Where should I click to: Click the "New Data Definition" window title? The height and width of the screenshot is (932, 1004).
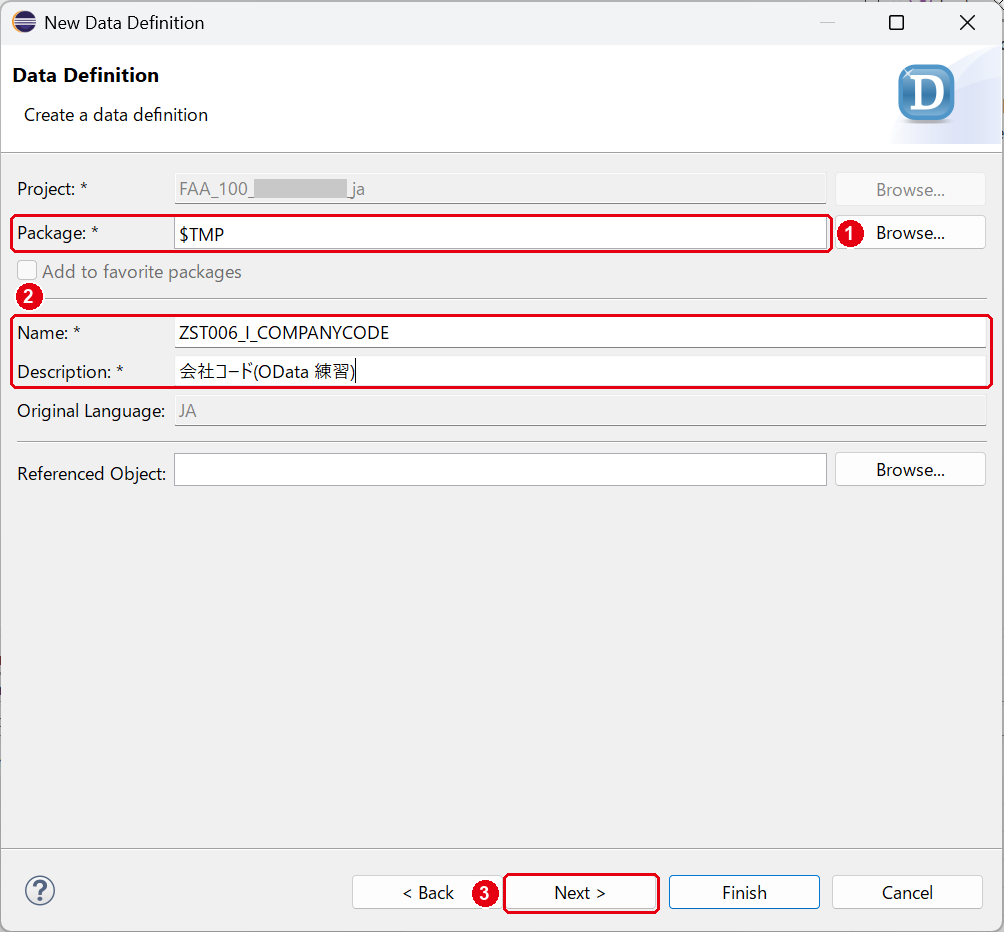pos(124,23)
